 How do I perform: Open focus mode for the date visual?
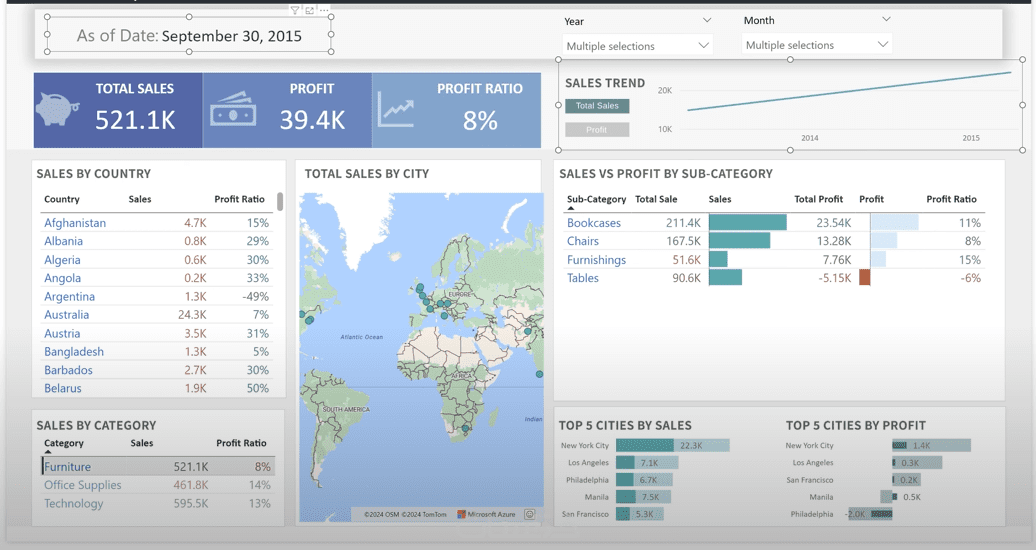click(309, 11)
